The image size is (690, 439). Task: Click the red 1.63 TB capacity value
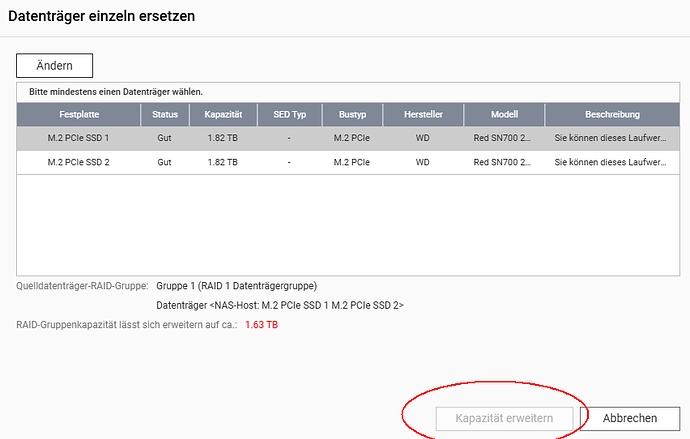[x=261, y=325]
